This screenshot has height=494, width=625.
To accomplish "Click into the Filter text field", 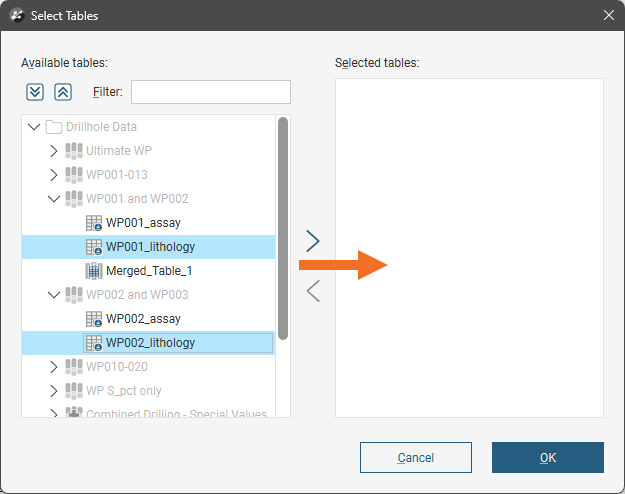I will [210, 92].
